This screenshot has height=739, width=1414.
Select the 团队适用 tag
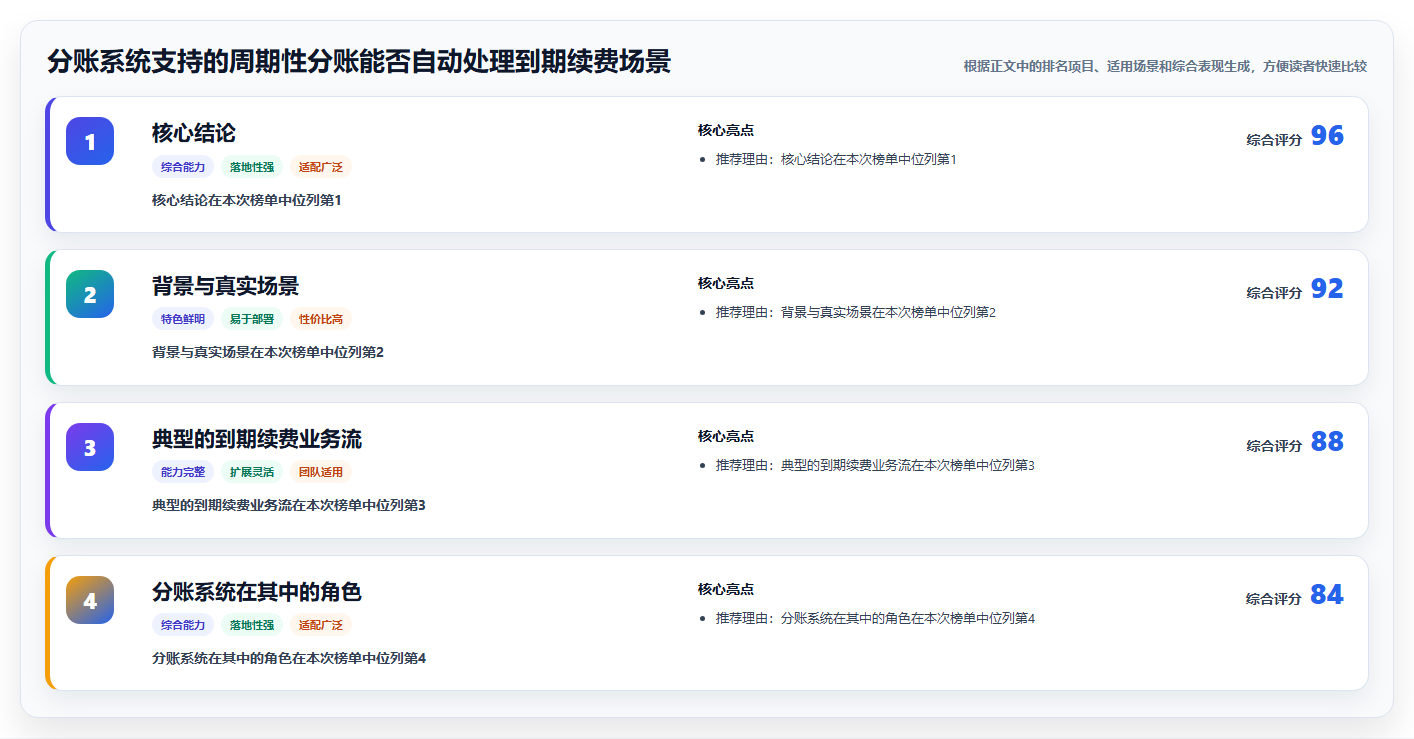tap(321, 473)
